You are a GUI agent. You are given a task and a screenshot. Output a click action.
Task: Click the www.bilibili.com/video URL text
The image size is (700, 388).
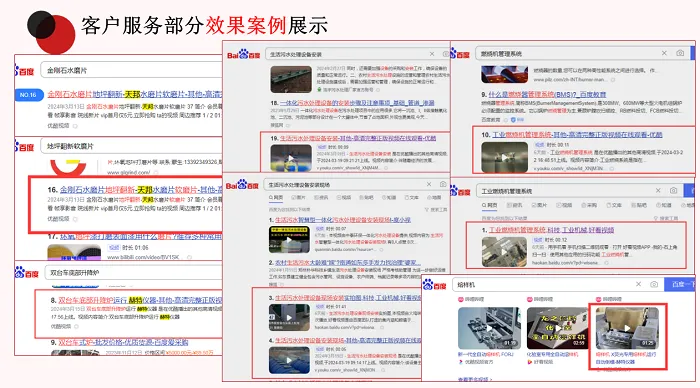coord(143,257)
